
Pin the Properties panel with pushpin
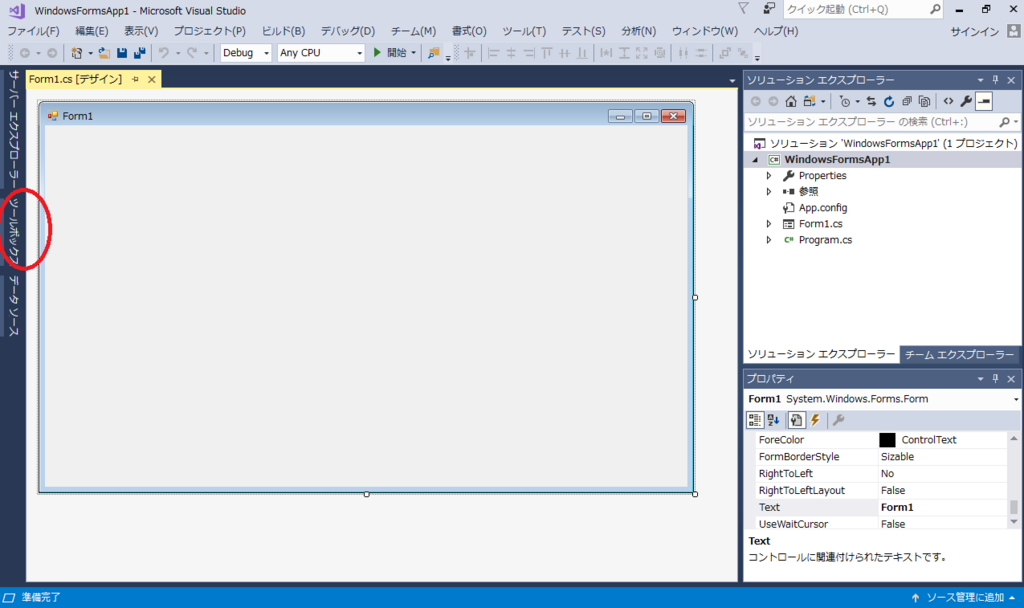click(x=995, y=379)
